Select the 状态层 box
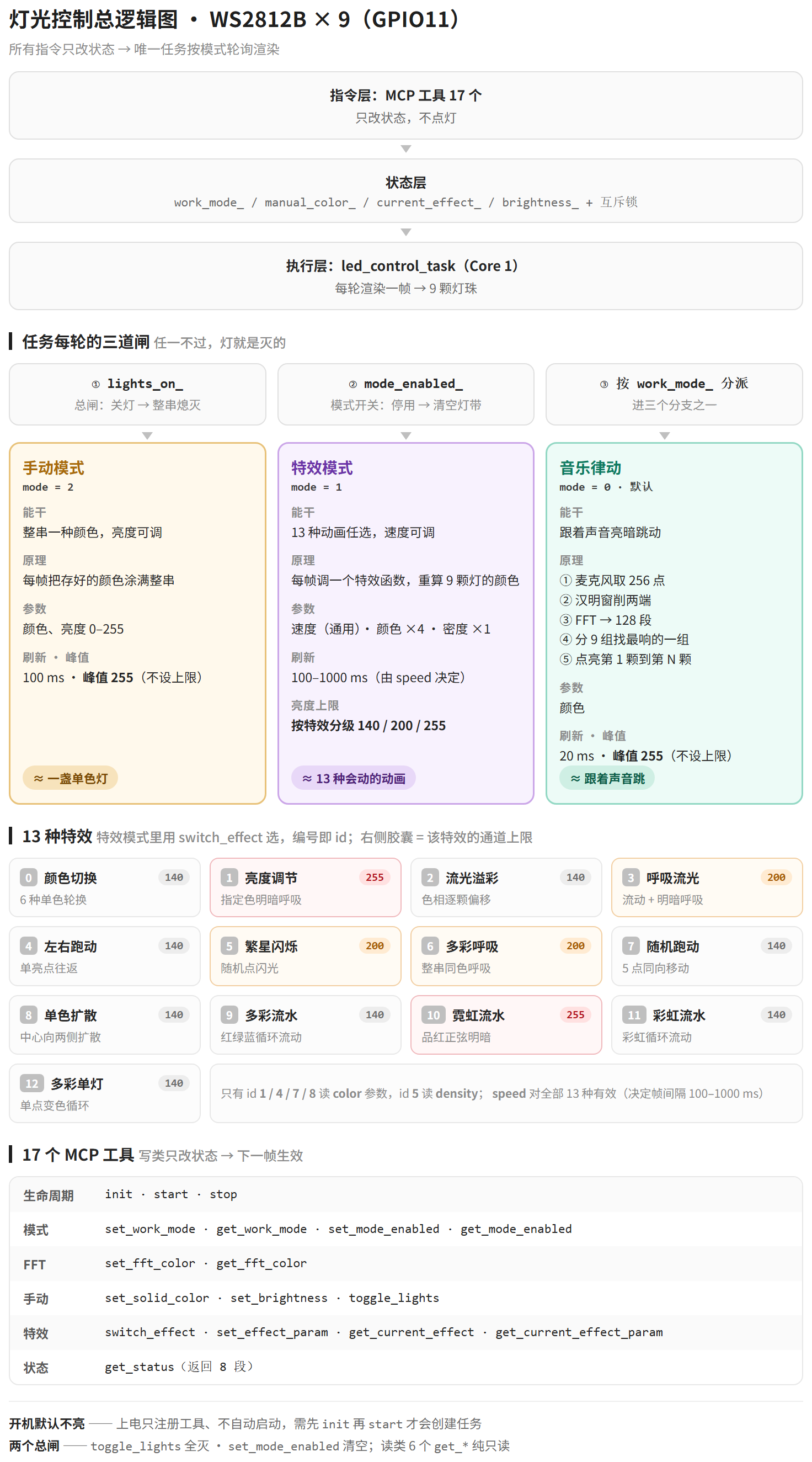Image resolution: width=812 pixels, height=1462 pixels. 405,191
